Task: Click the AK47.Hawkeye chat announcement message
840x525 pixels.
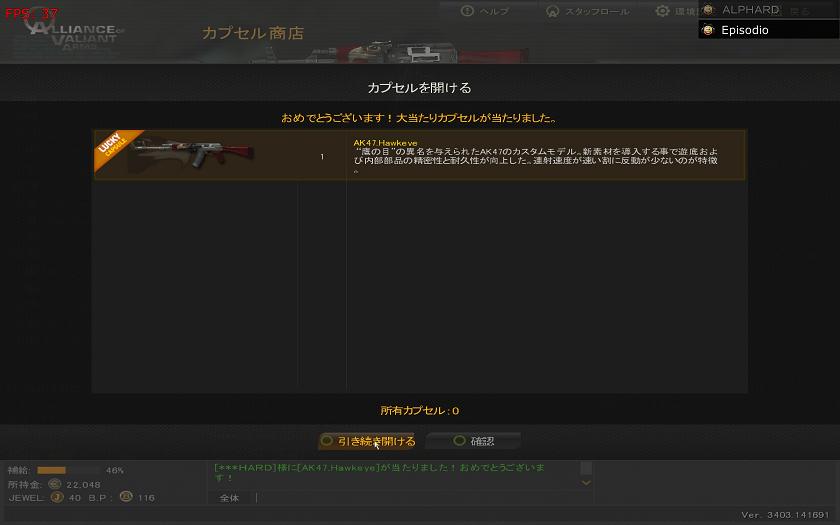Action: click(x=379, y=472)
